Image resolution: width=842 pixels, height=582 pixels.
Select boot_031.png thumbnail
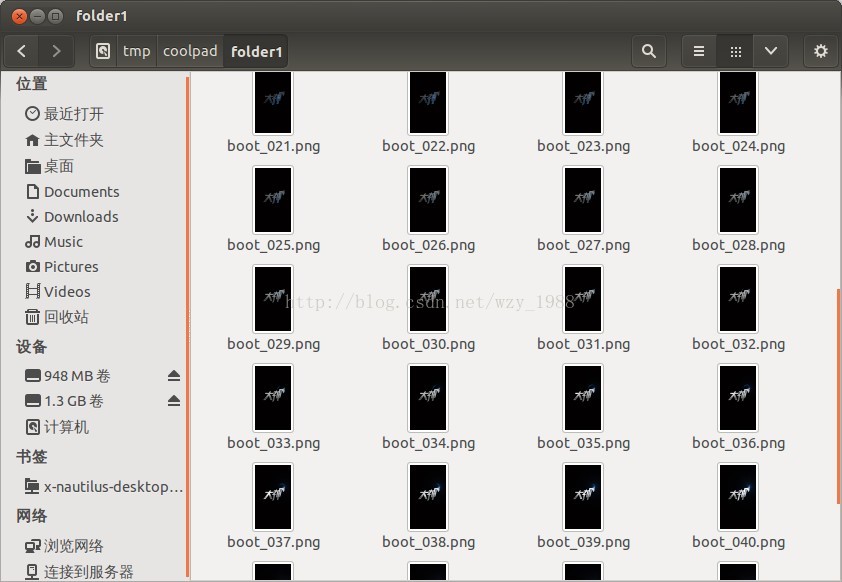pyautogui.click(x=583, y=299)
